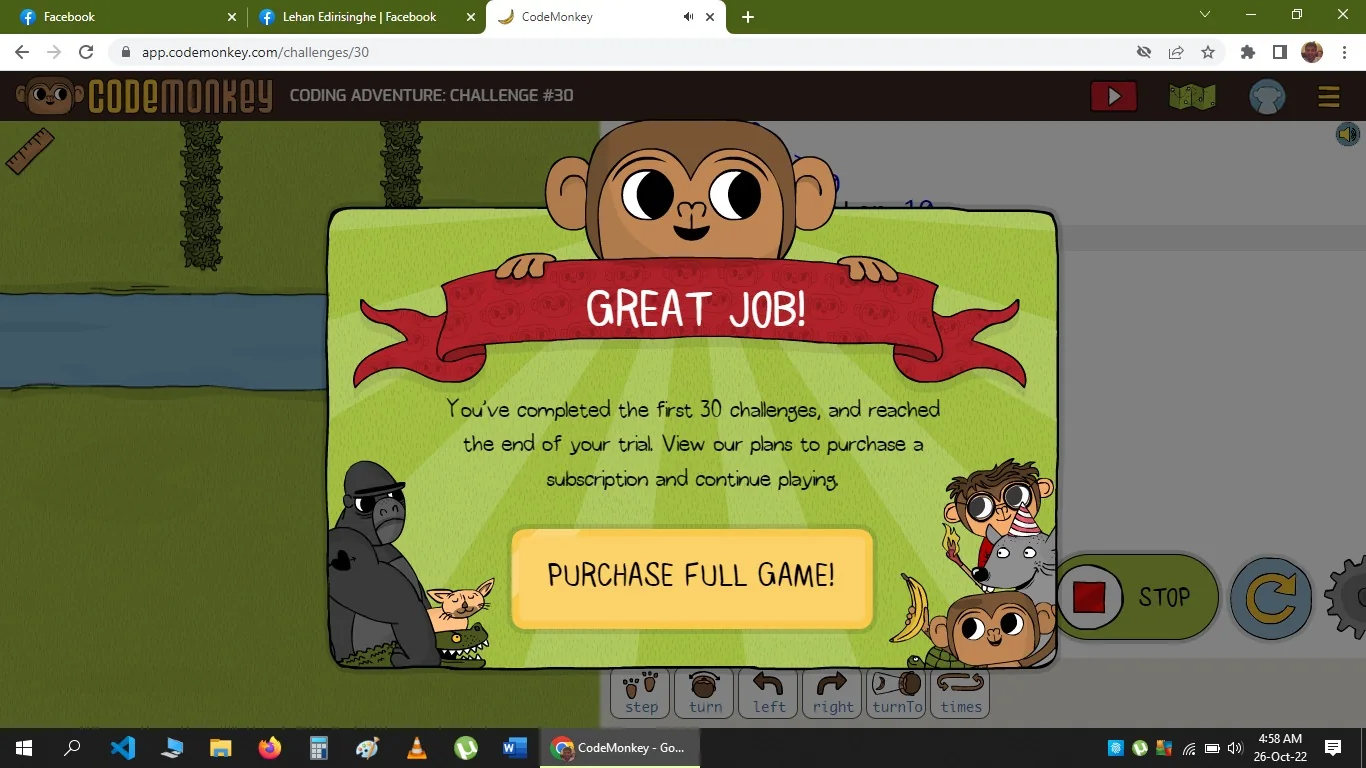Viewport: 1366px width, 768px height.
Task: Launch Firefox from the taskbar
Action: click(x=269, y=747)
